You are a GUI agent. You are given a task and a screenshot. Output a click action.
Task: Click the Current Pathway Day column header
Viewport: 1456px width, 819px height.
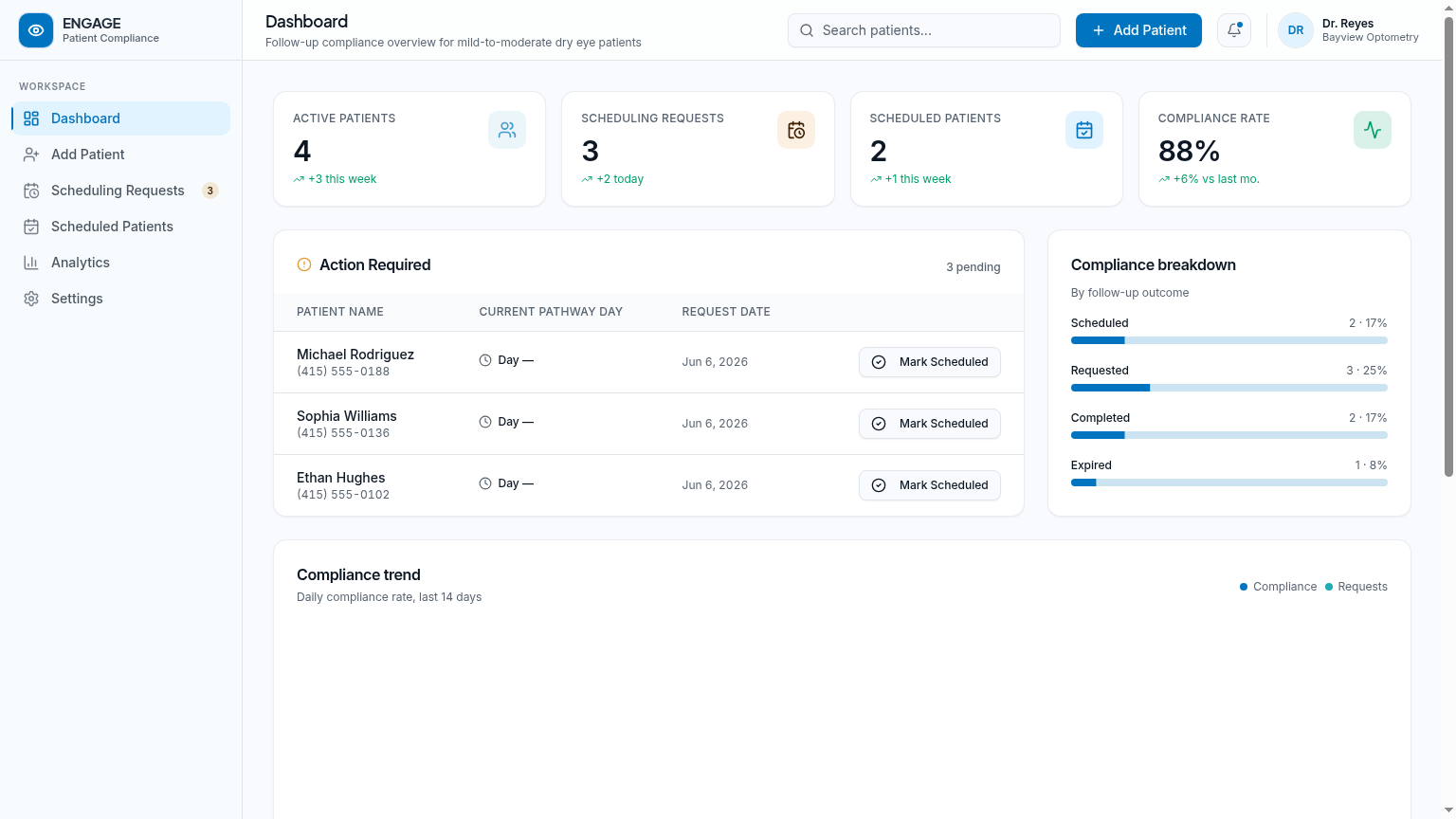551,312
